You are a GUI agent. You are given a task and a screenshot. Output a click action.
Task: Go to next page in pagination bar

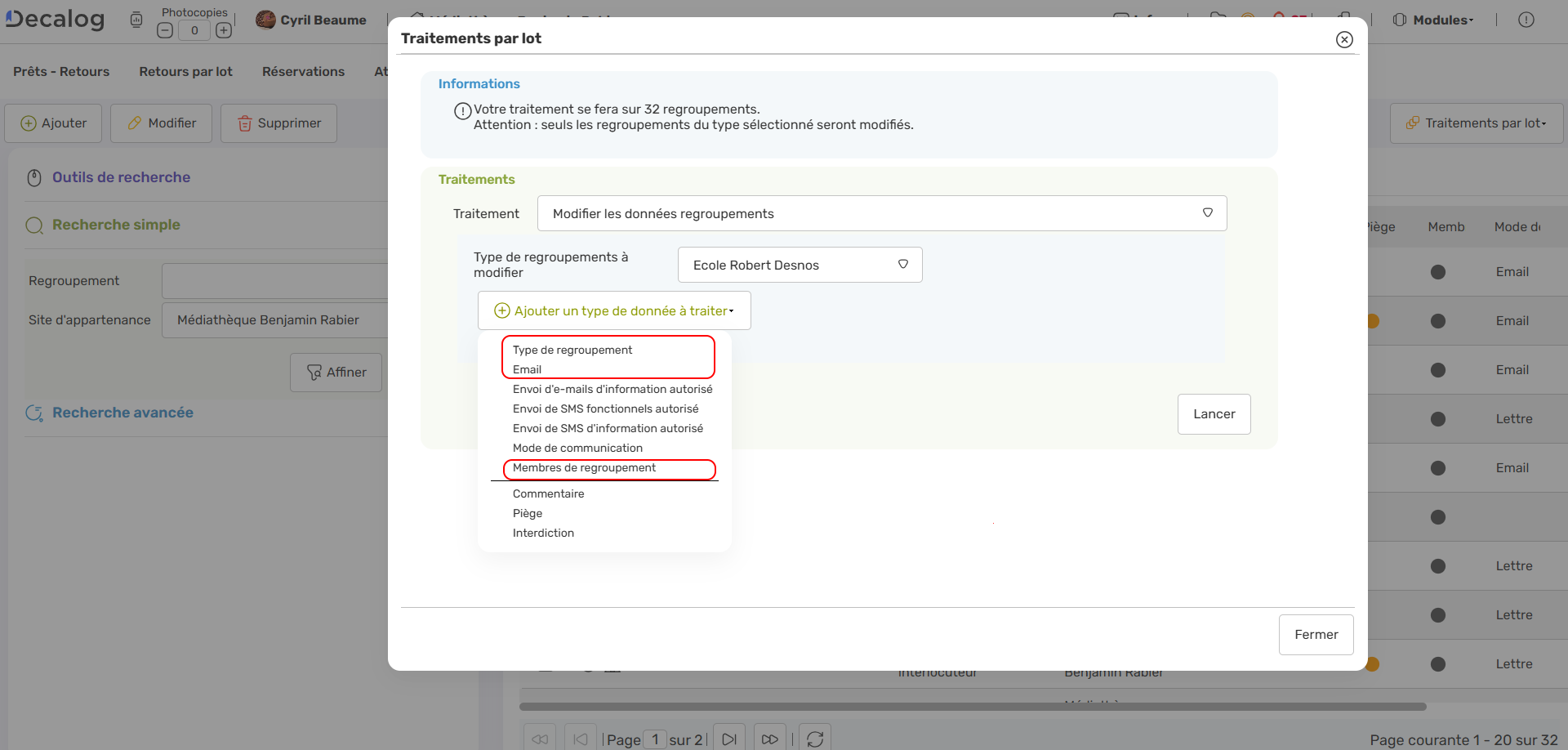tap(729, 739)
